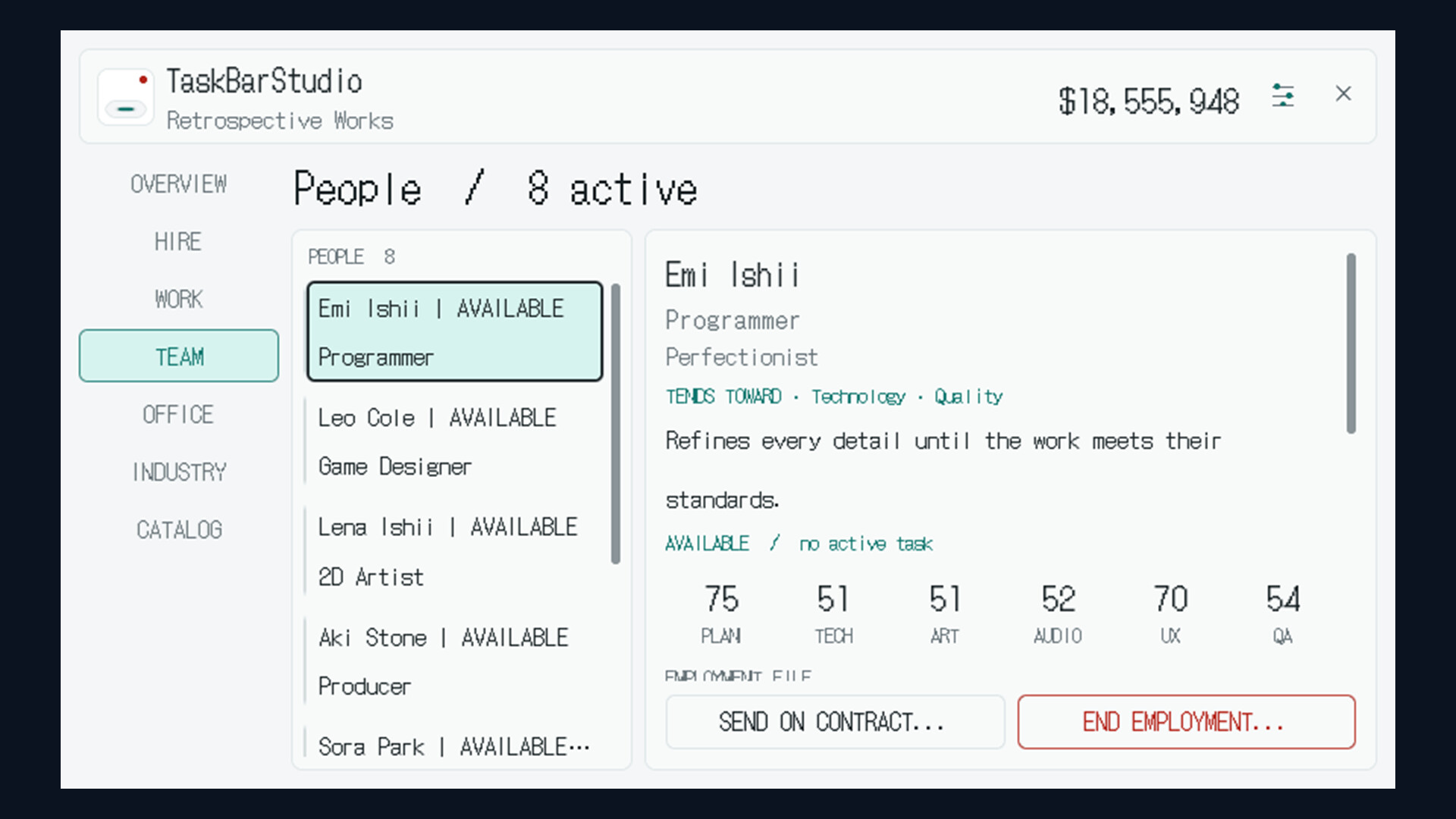Click 'TENDS TOWARD · Technology · Quality' text

click(x=834, y=397)
